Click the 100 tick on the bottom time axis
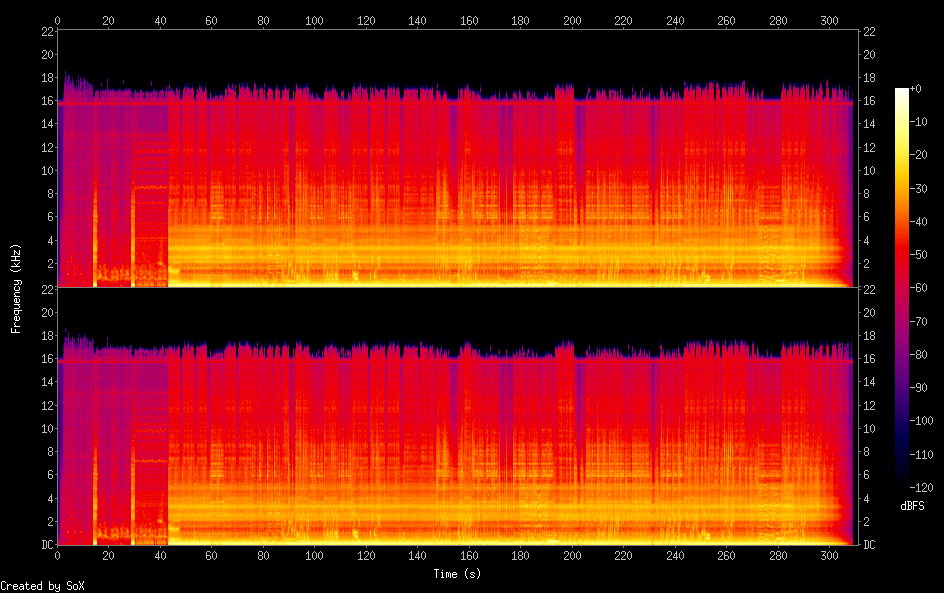This screenshot has width=944, height=593. 315,555
